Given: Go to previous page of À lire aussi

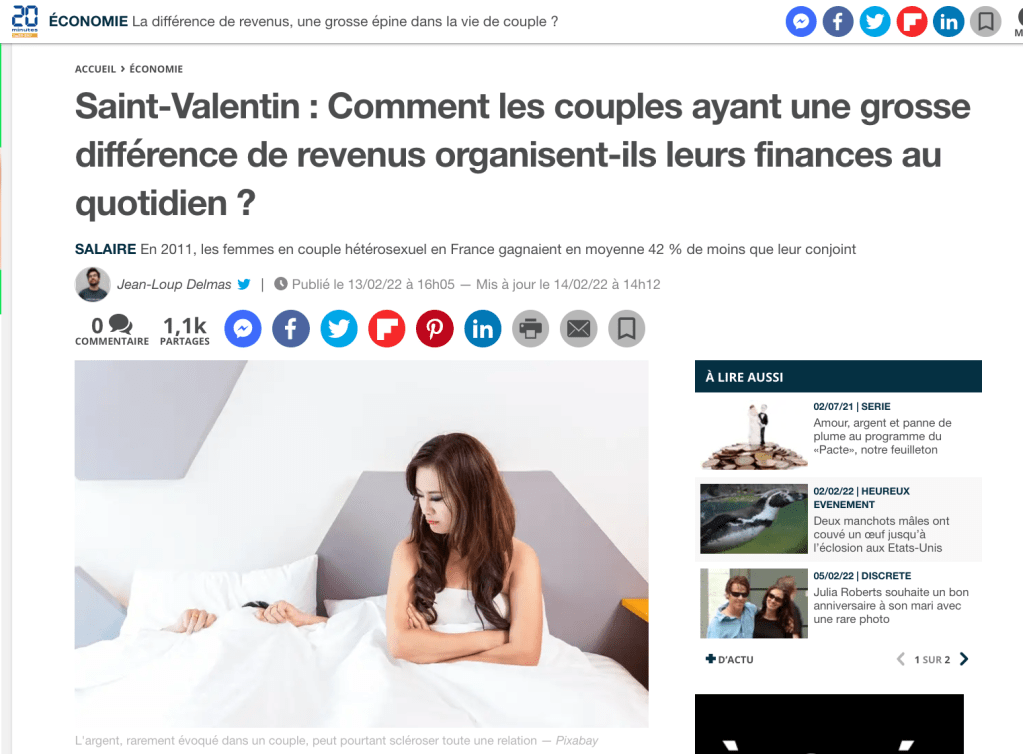Looking at the screenshot, I should coord(900,659).
